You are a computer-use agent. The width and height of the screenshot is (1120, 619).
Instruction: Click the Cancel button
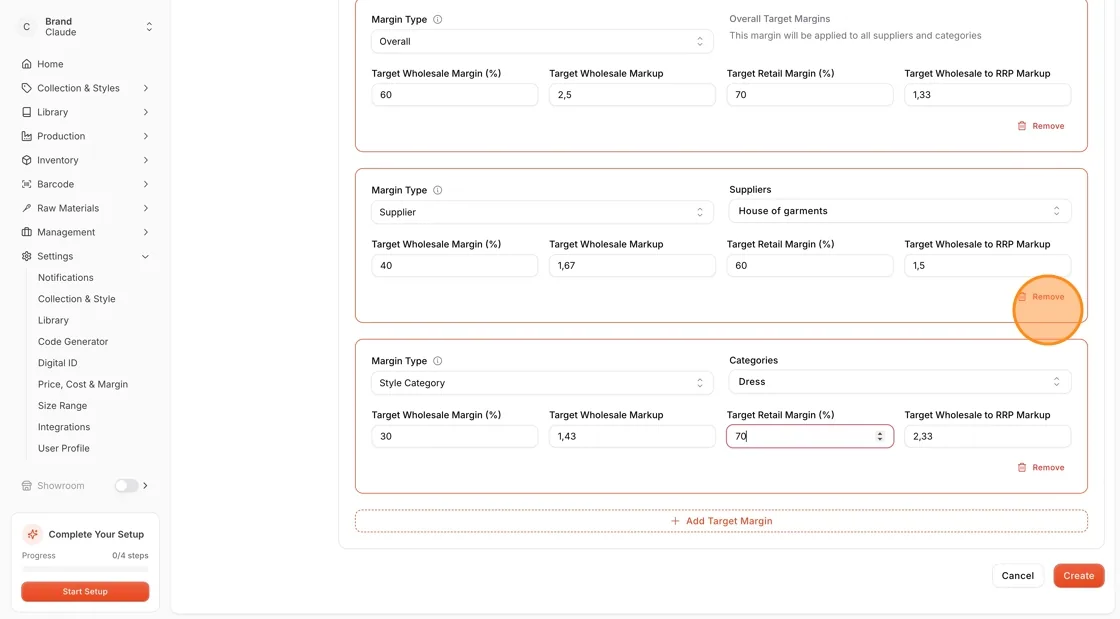(1017, 575)
